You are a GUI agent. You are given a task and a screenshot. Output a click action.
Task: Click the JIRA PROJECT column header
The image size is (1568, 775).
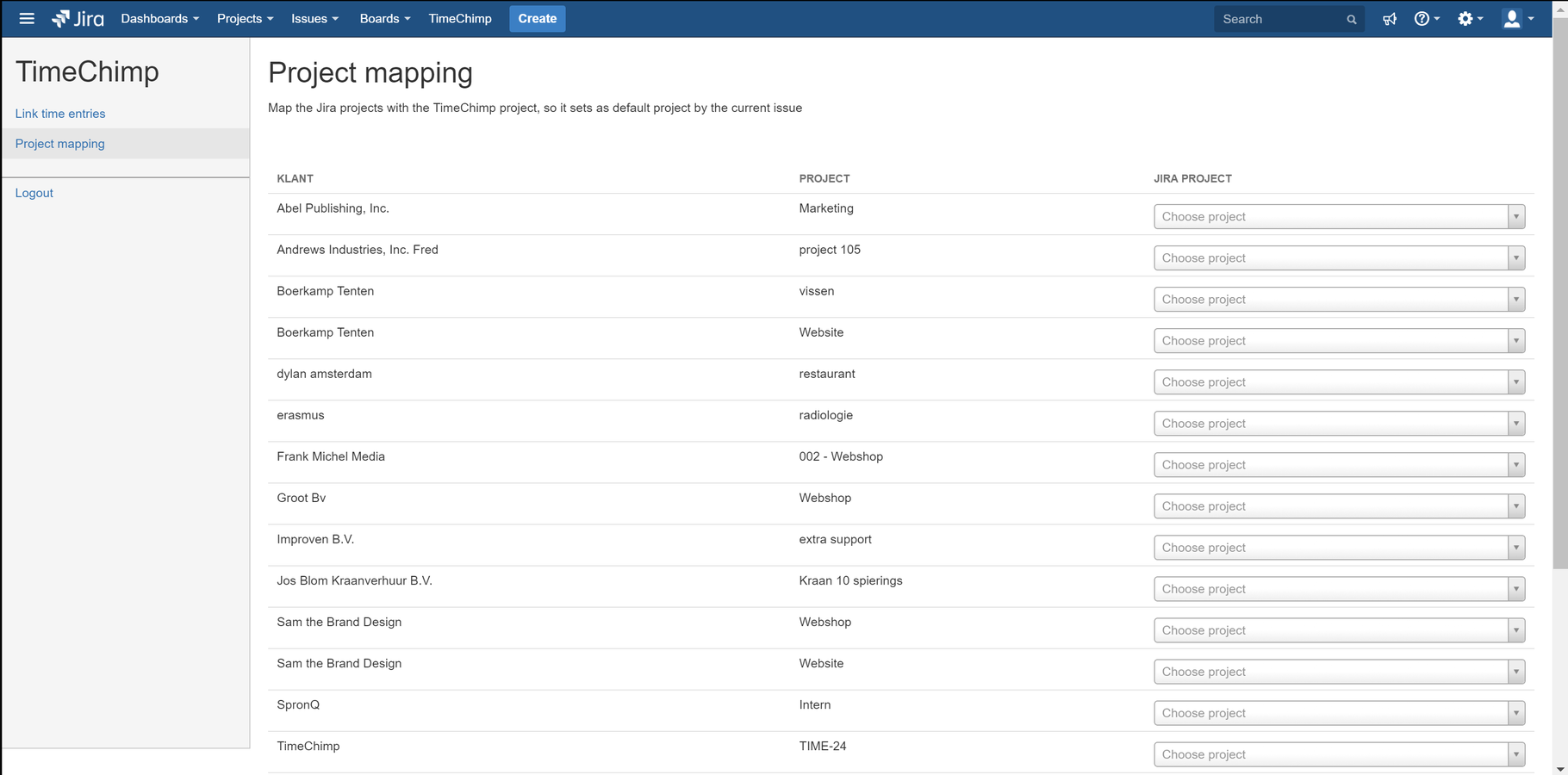[x=1193, y=179]
